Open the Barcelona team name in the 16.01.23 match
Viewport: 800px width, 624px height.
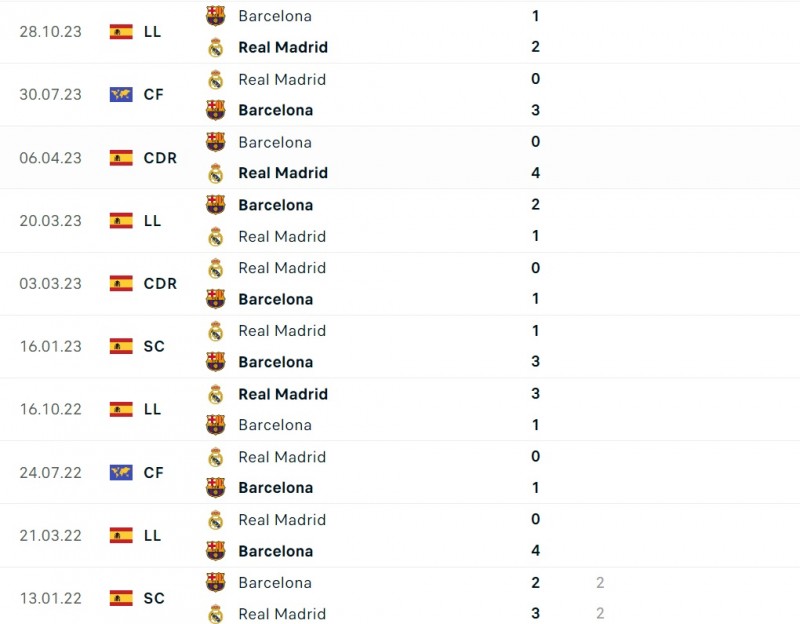[x=276, y=362]
